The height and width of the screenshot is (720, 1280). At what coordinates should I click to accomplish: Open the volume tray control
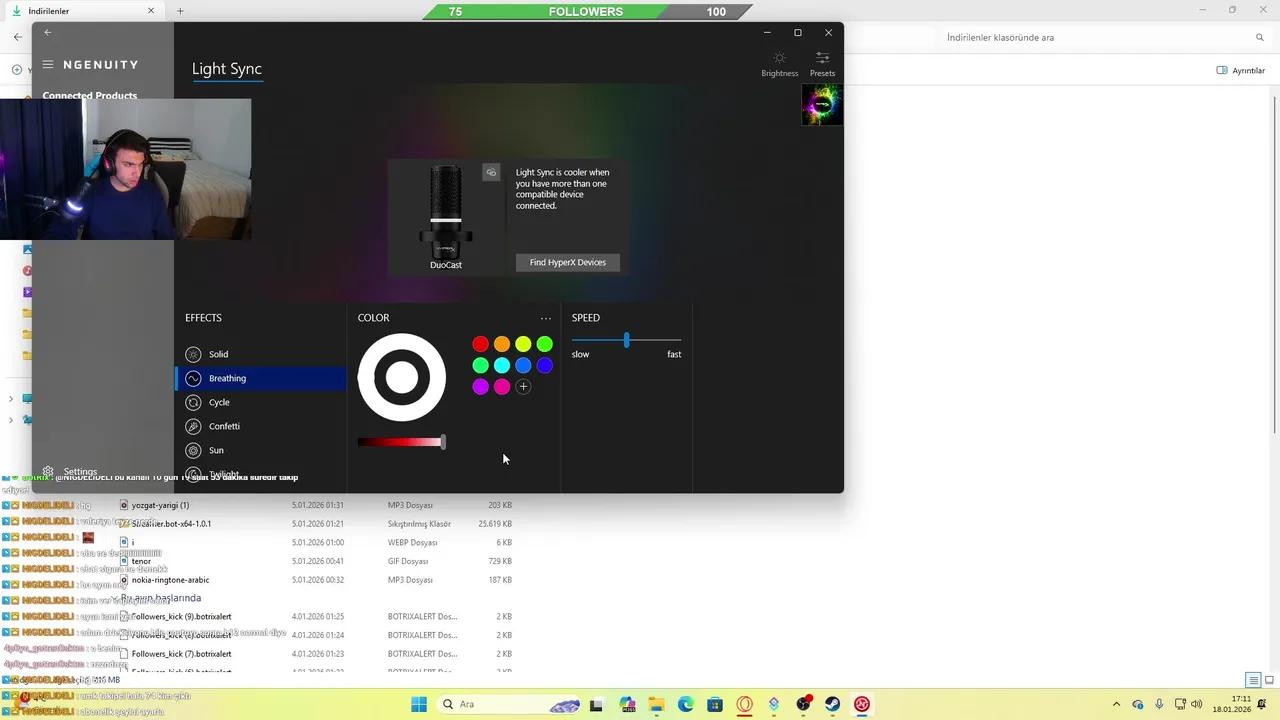pyautogui.click(x=1196, y=704)
